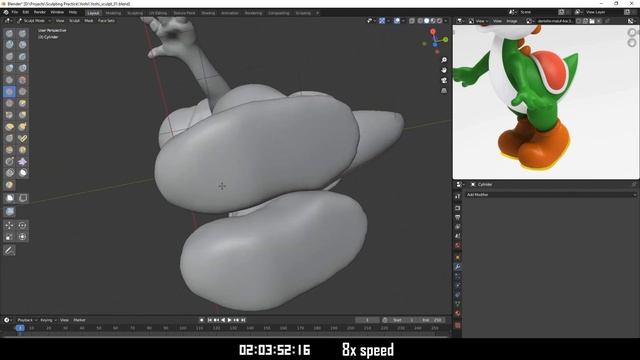The image size is (640, 360).
Task: Open the 3D viewport editor type dropdown
Action: click(x=8, y=21)
